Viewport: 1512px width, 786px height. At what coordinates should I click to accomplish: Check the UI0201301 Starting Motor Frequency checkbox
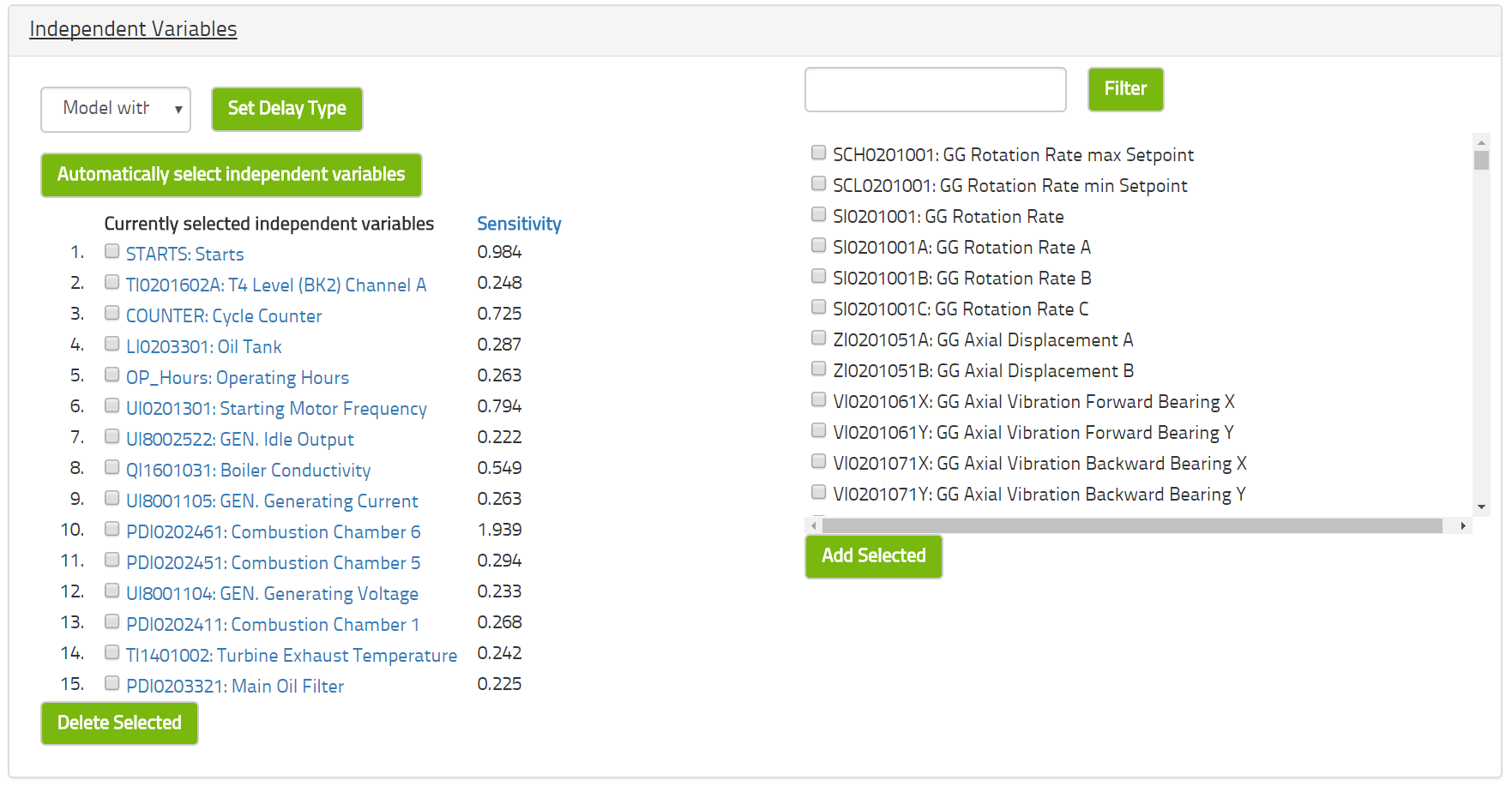pos(111,405)
